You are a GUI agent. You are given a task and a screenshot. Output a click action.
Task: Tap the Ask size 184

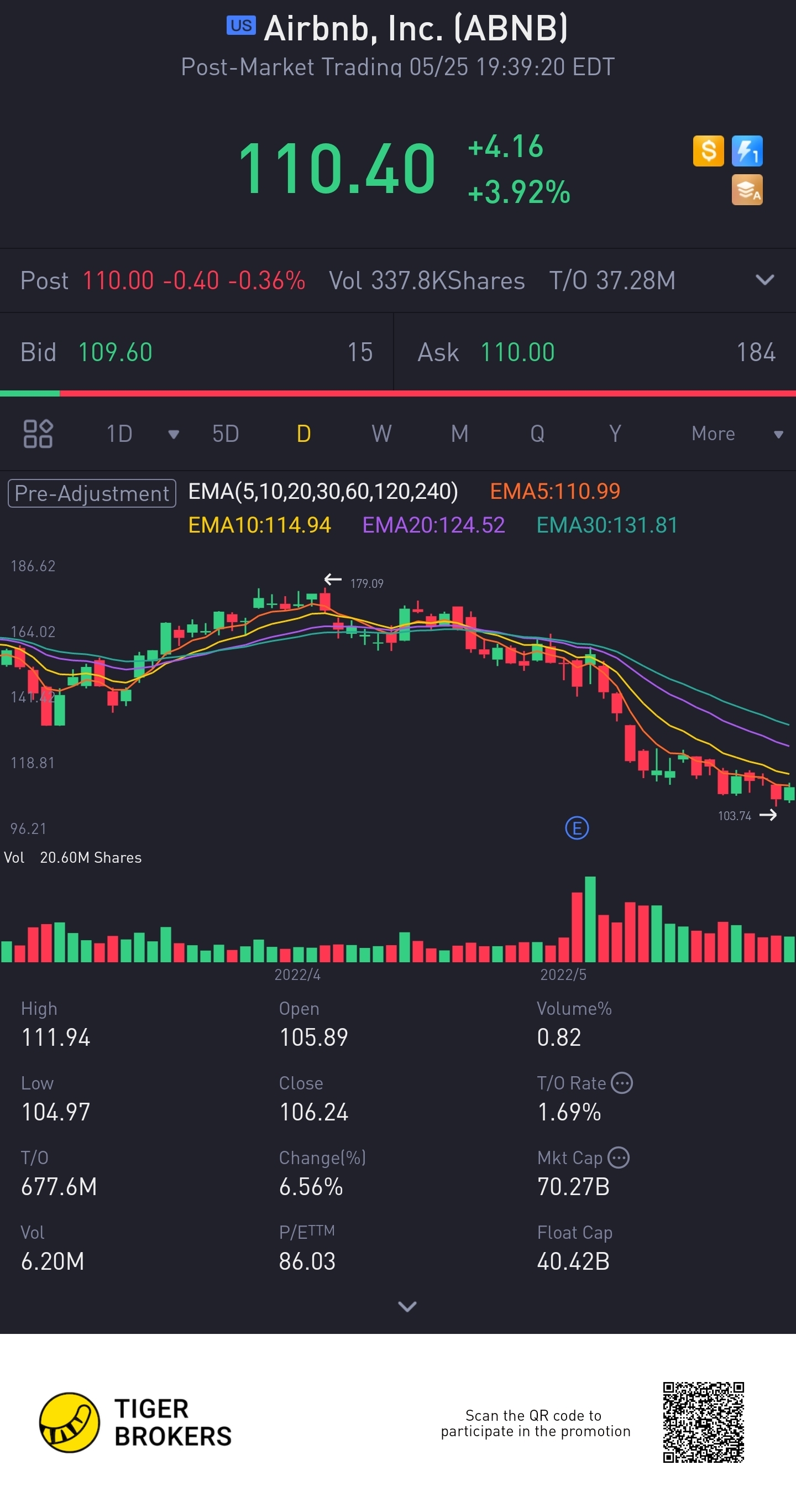click(756, 352)
